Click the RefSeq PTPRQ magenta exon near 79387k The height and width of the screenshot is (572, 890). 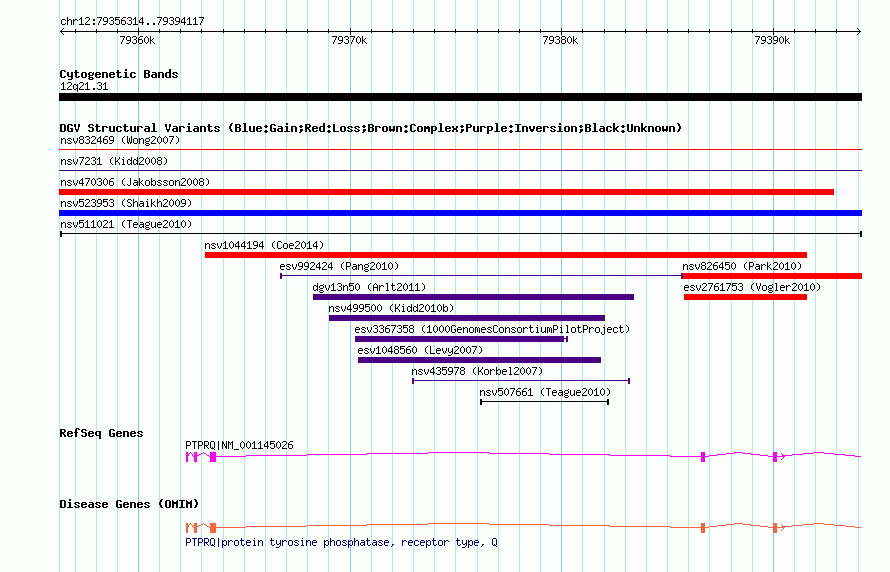coord(703,457)
